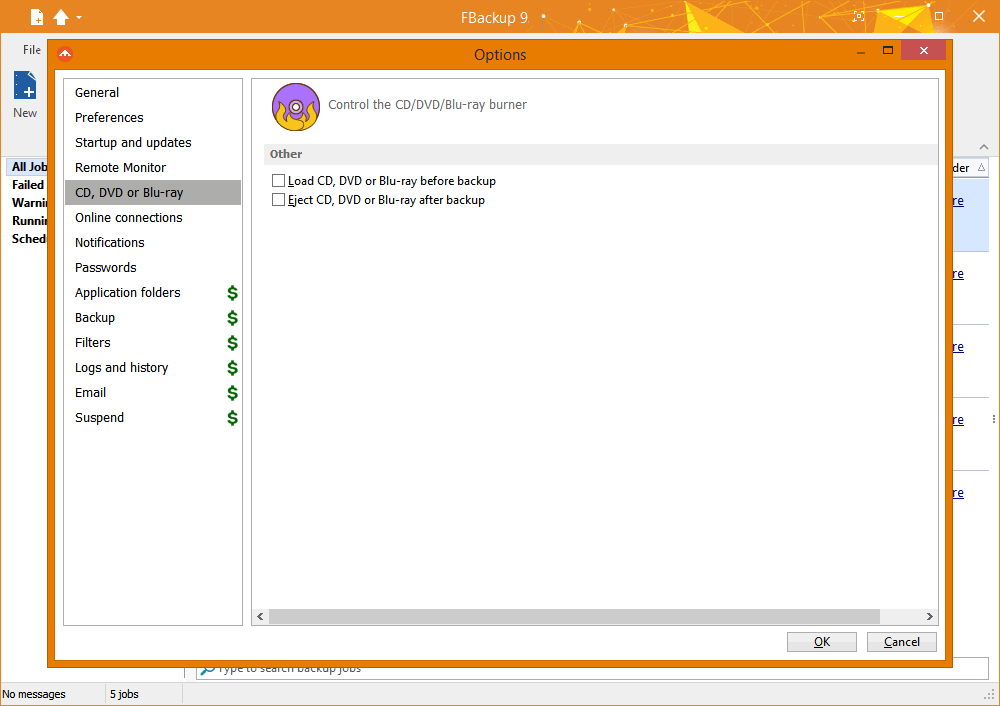The height and width of the screenshot is (706, 1000).
Task: Click dollar icon beside Logs and history
Action: [x=232, y=367]
